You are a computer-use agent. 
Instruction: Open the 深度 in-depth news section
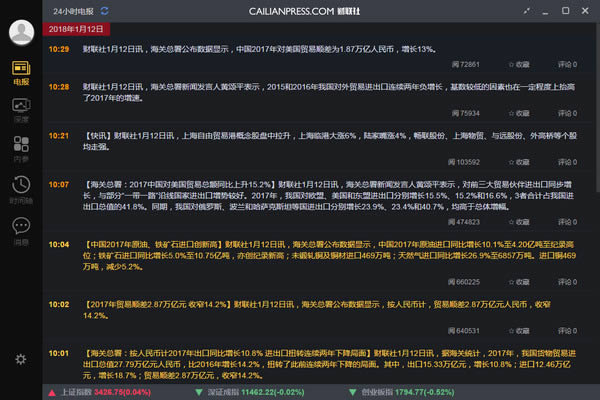click(x=21, y=109)
